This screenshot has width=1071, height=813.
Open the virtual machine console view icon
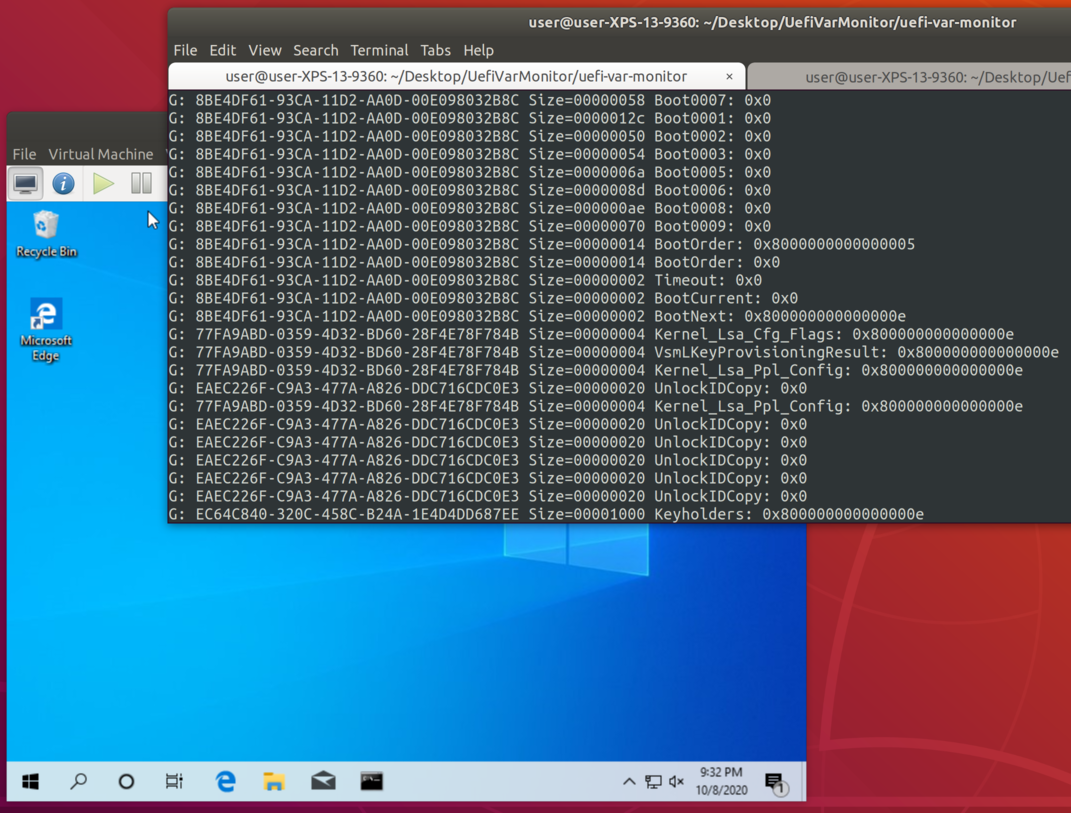coord(25,183)
